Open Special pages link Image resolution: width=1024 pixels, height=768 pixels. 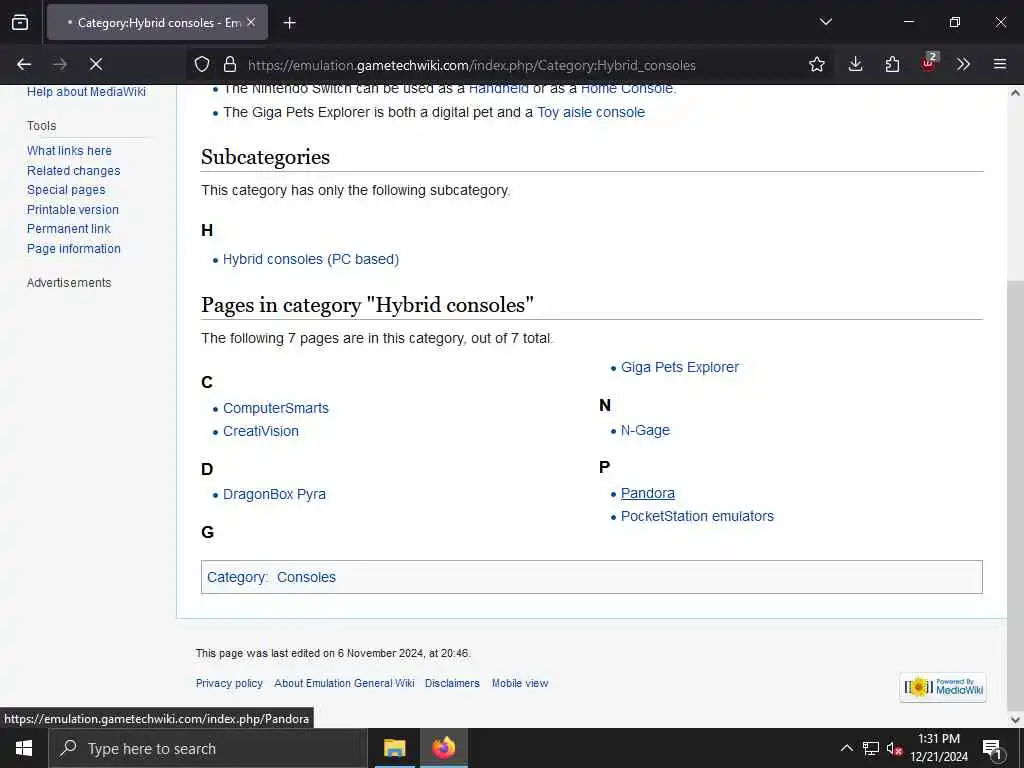pyautogui.click(x=66, y=190)
